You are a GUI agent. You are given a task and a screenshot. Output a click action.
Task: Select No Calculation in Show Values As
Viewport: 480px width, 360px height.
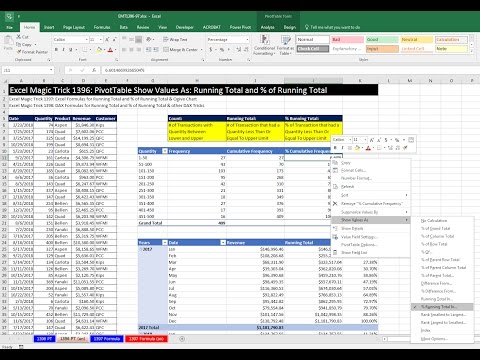pyautogui.click(x=442, y=221)
